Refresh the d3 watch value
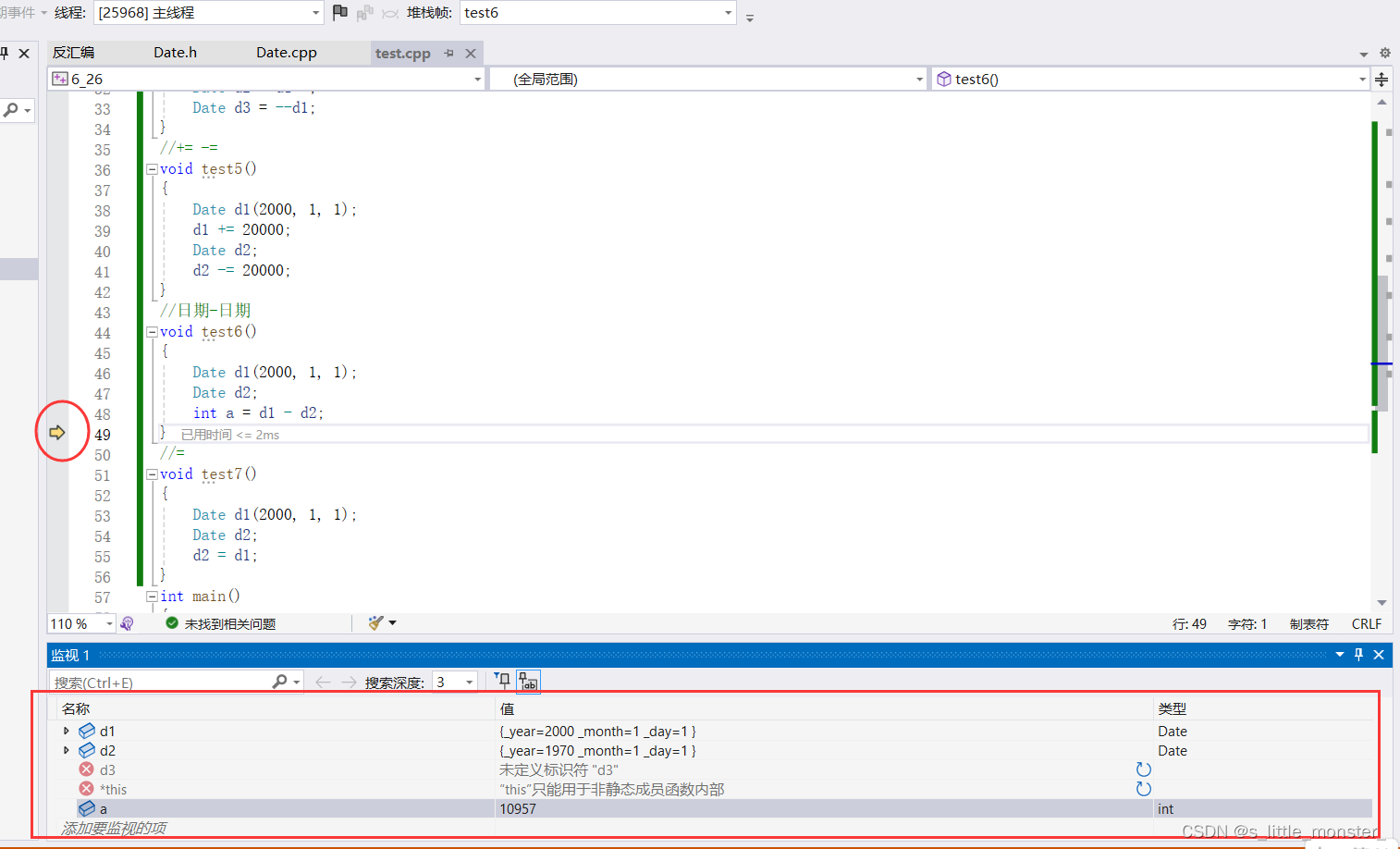1400x849 pixels. (x=1144, y=769)
